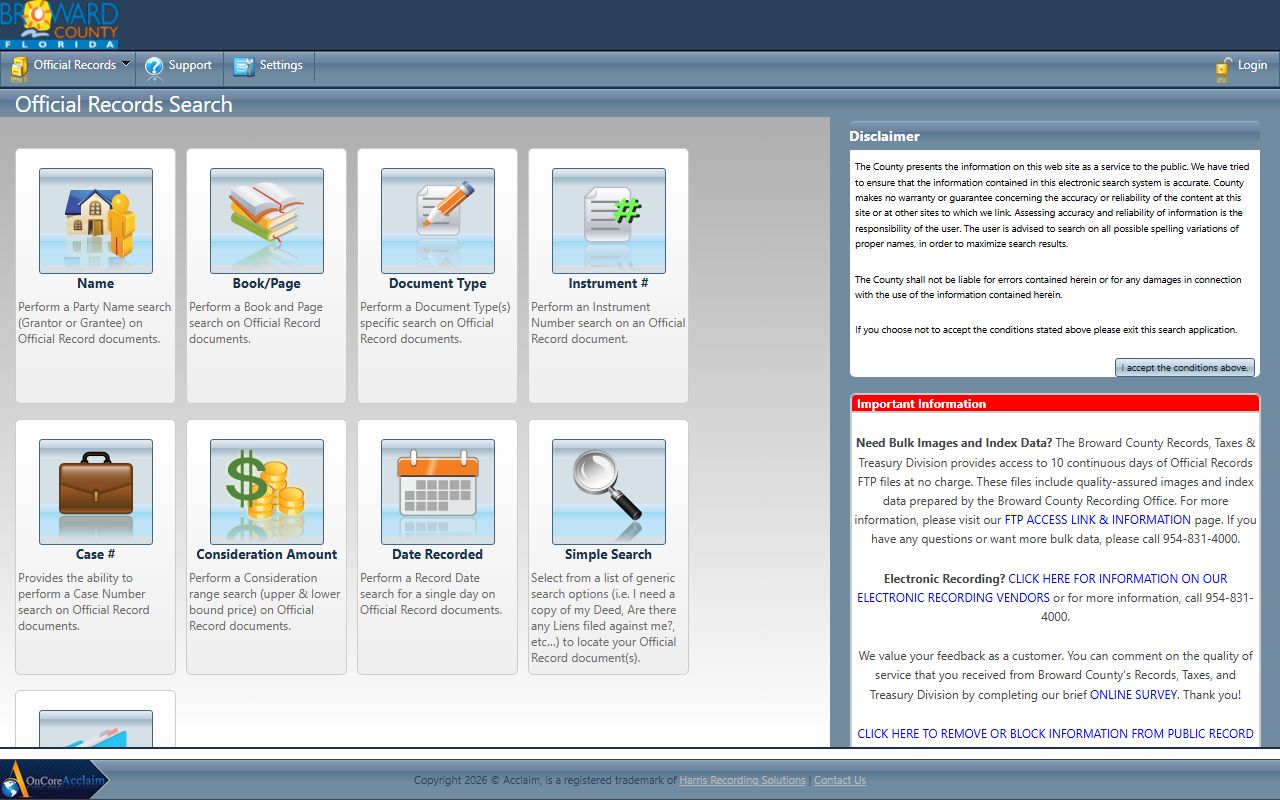Viewport: 1280px width, 800px height.
Task: Open the Support menu
Action: [x=180, y=66]
